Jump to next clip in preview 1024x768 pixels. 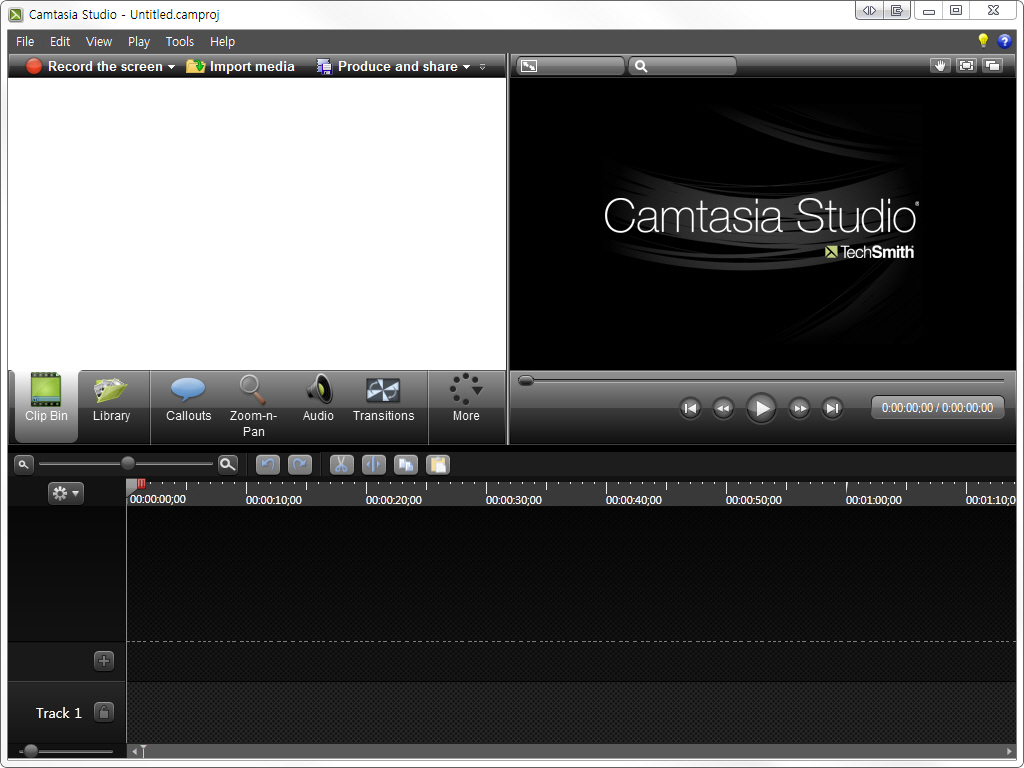(832, 409)
